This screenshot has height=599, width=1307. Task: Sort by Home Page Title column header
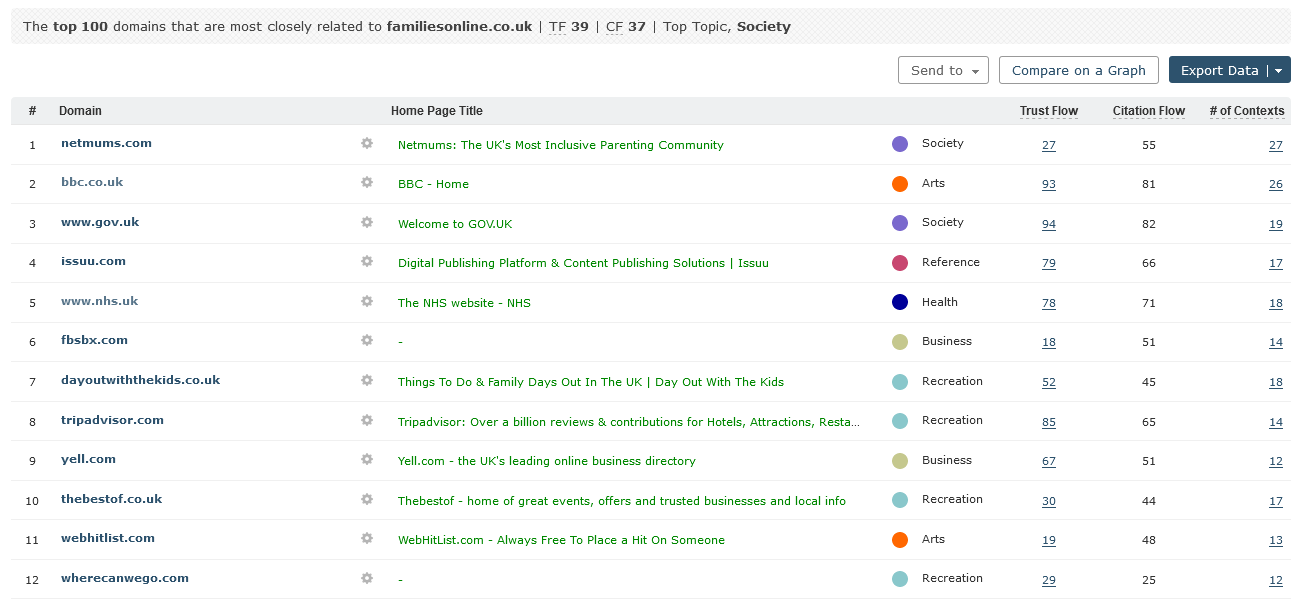tap(437, 111)
